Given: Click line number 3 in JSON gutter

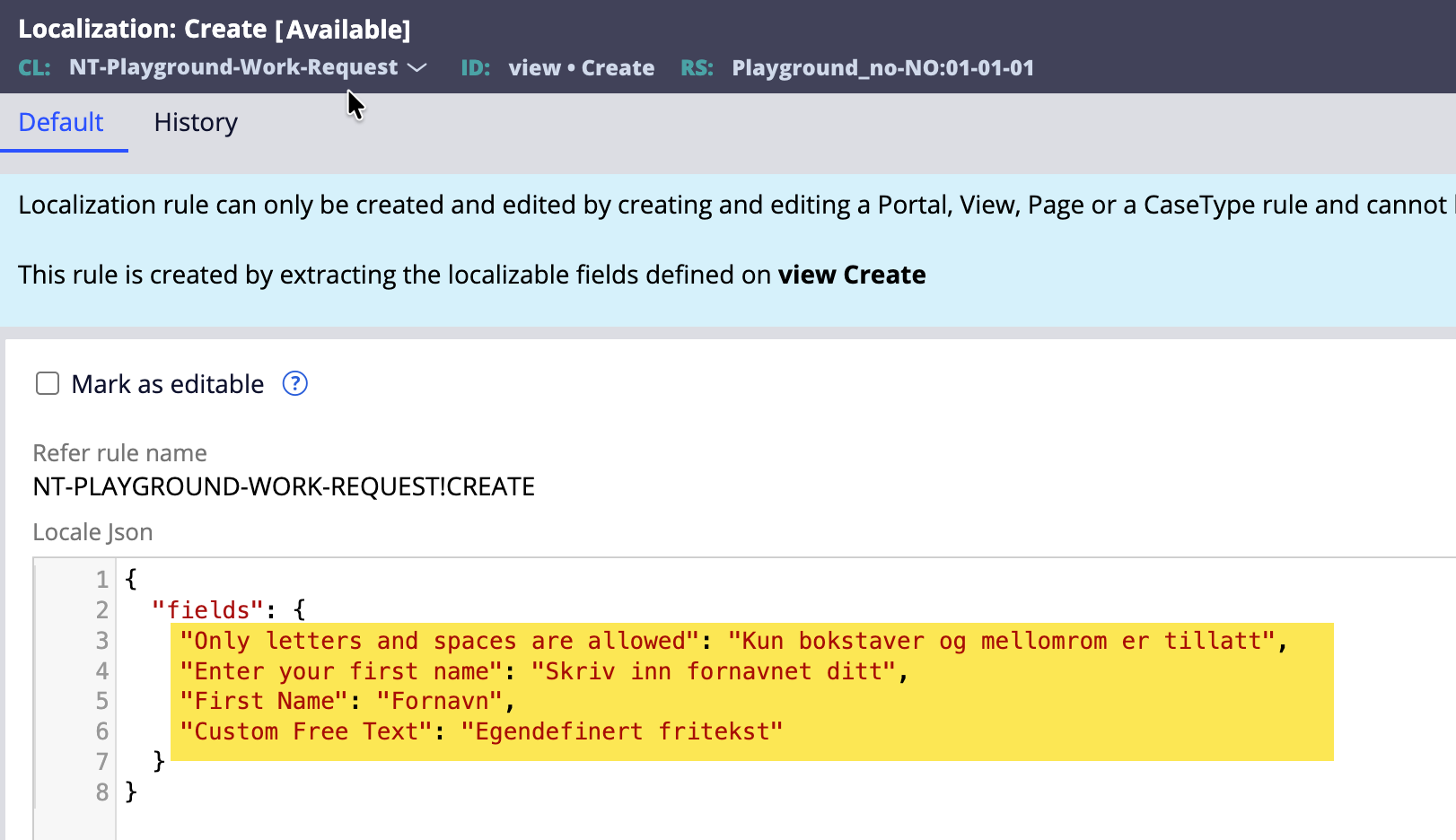Looking at the screenshot, I should [102, 641].
